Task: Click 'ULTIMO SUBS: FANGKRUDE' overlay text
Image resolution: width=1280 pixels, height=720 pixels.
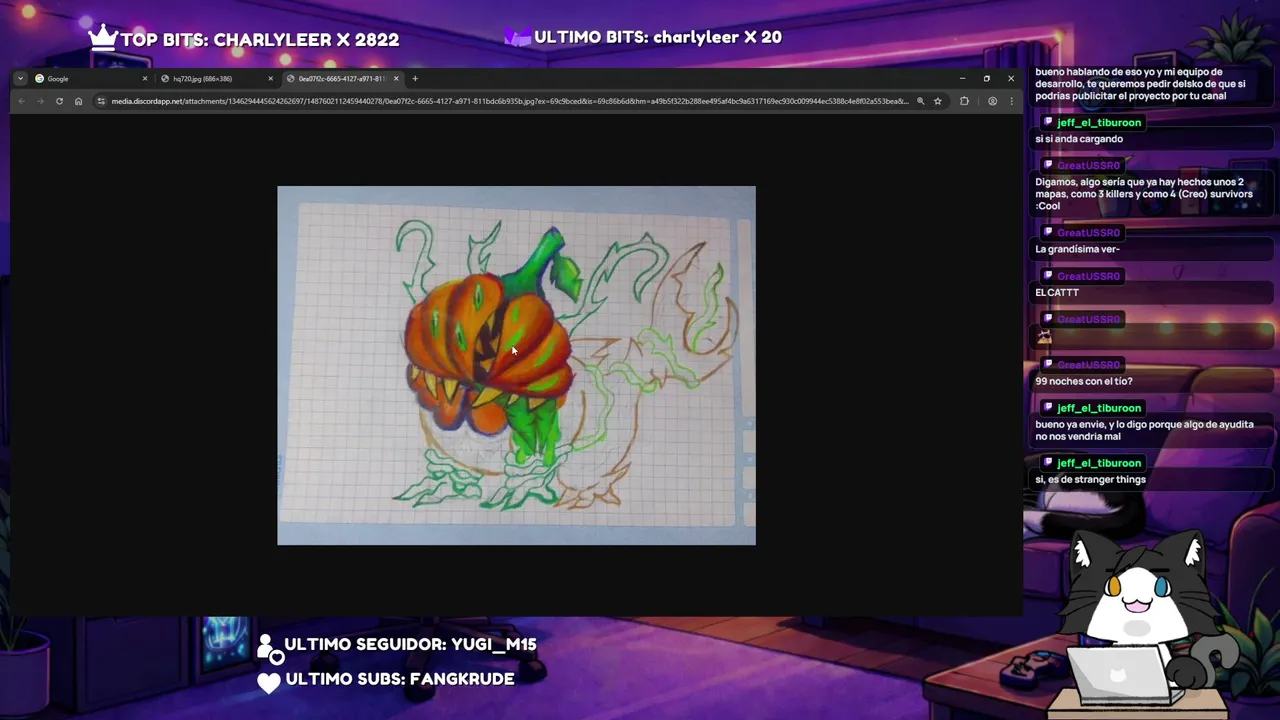Action: [400, 679]
